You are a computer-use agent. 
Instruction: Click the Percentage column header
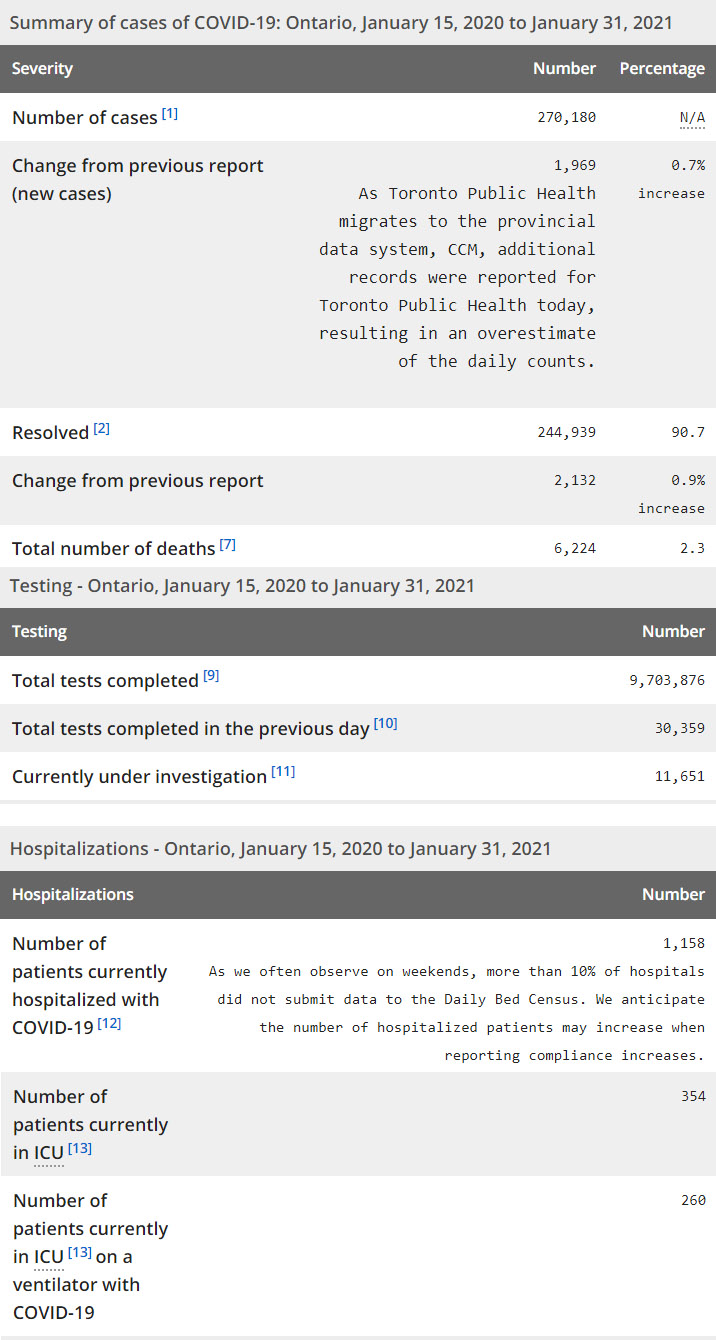coord(662,69)
